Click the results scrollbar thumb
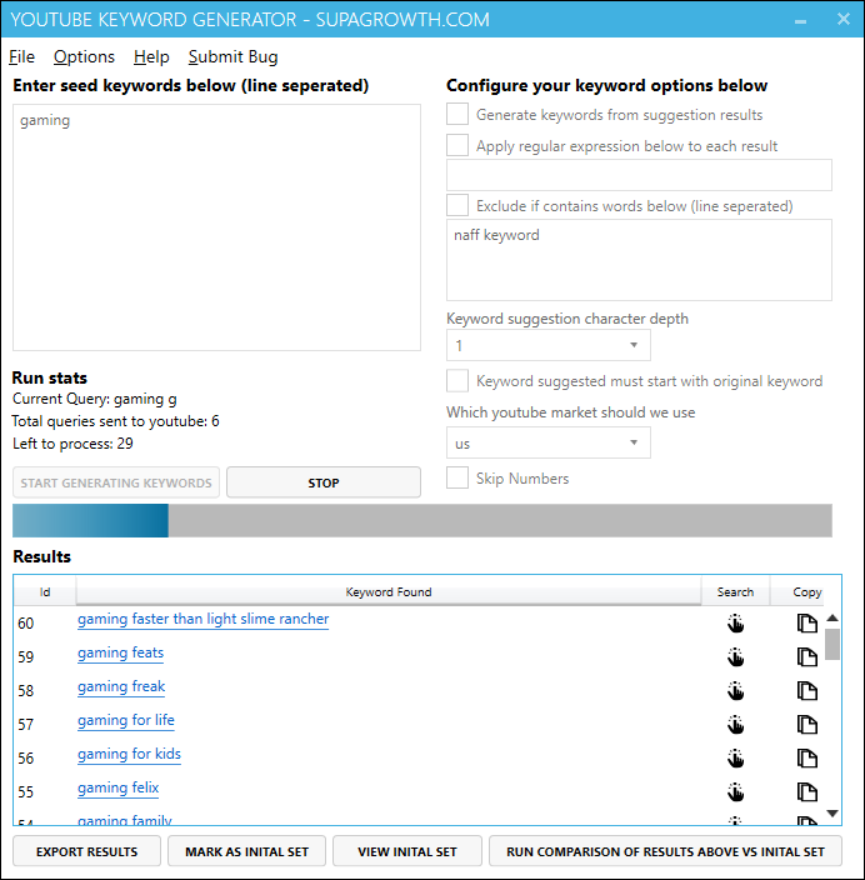Screen dimensions: 865x880 point(832,644)
